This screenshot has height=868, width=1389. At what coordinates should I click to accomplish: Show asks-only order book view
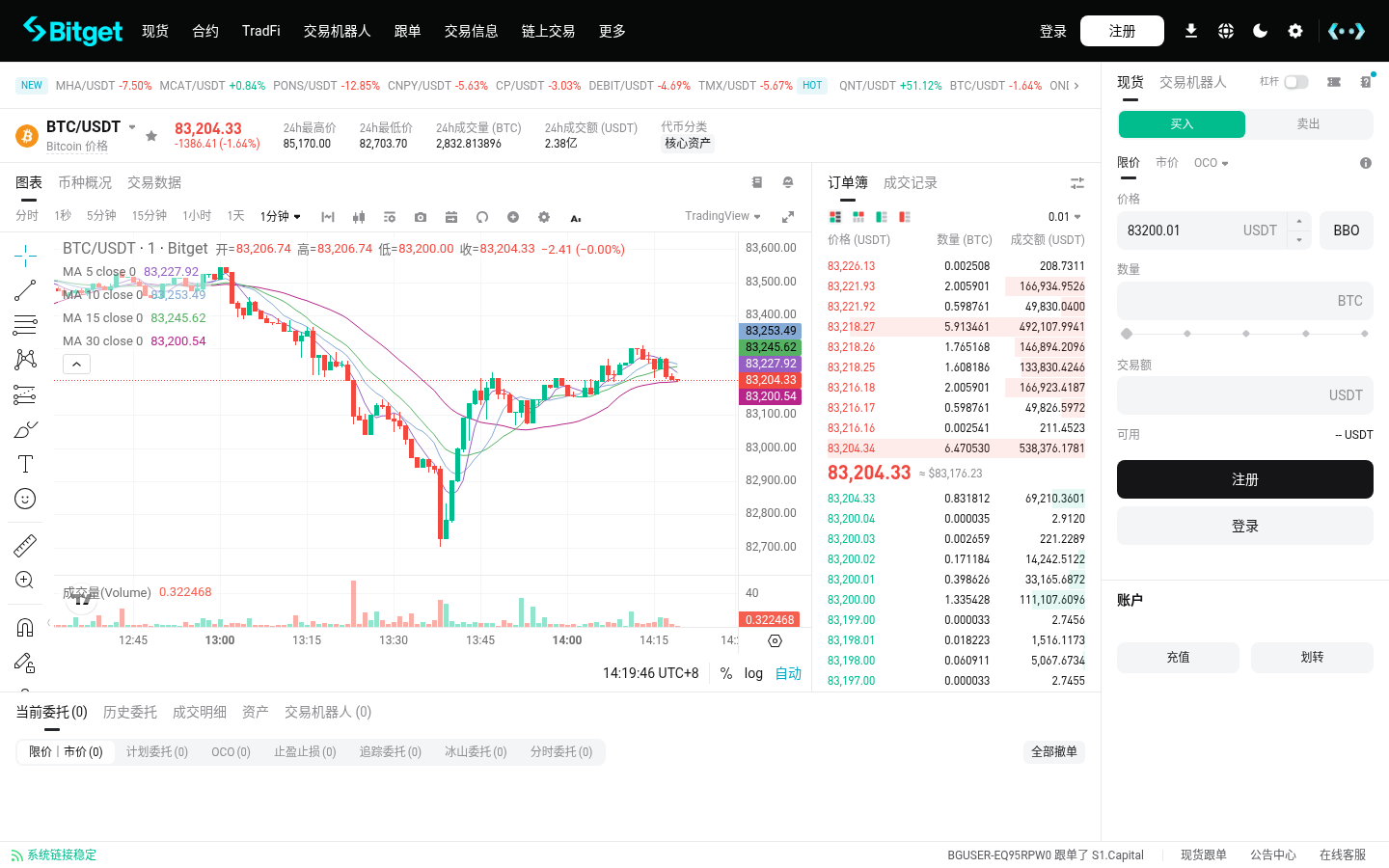click(x=905, y=217)
